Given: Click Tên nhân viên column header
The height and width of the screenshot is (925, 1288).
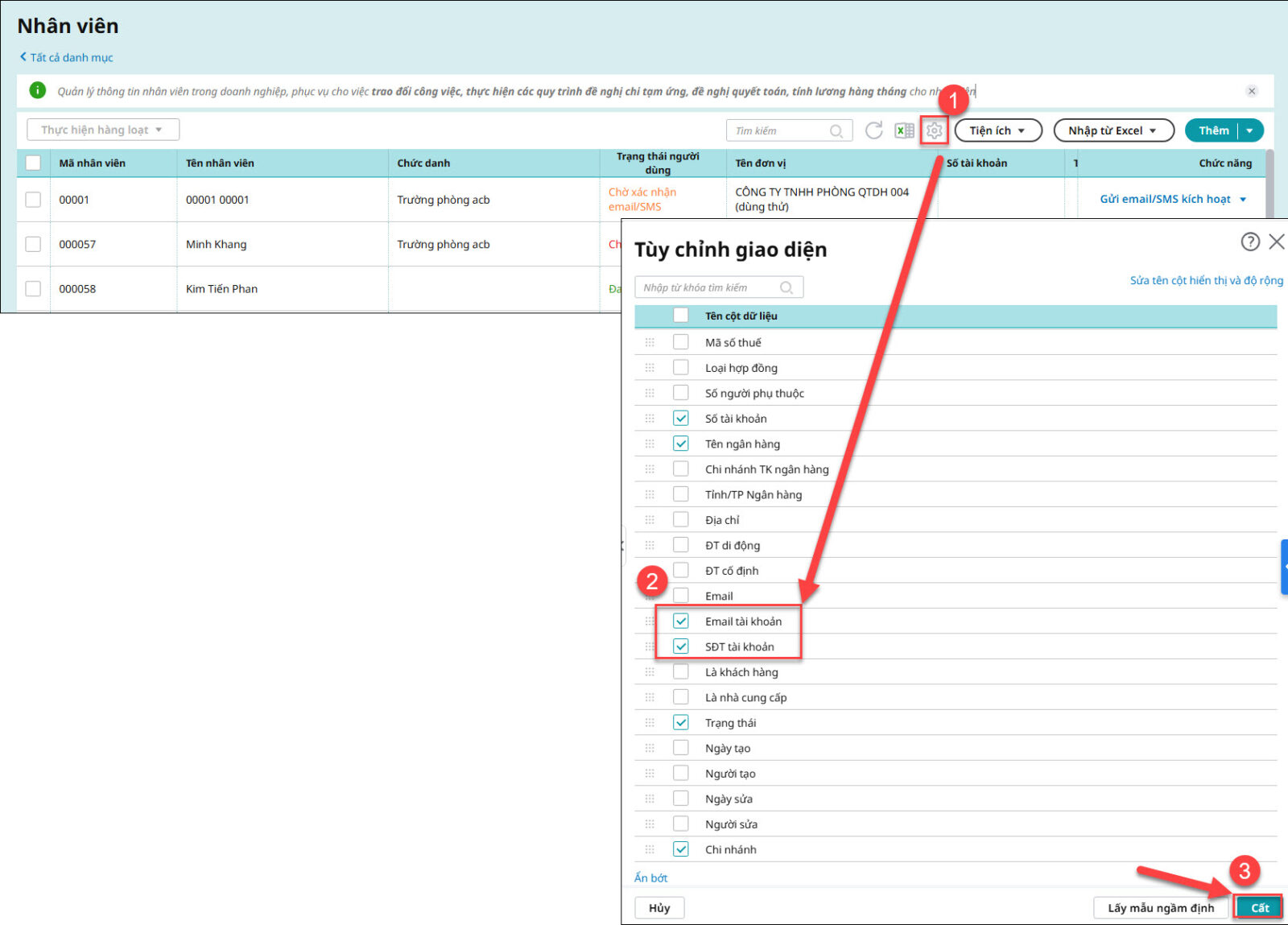Looking at the screenshot, I should tap(220, 163).
